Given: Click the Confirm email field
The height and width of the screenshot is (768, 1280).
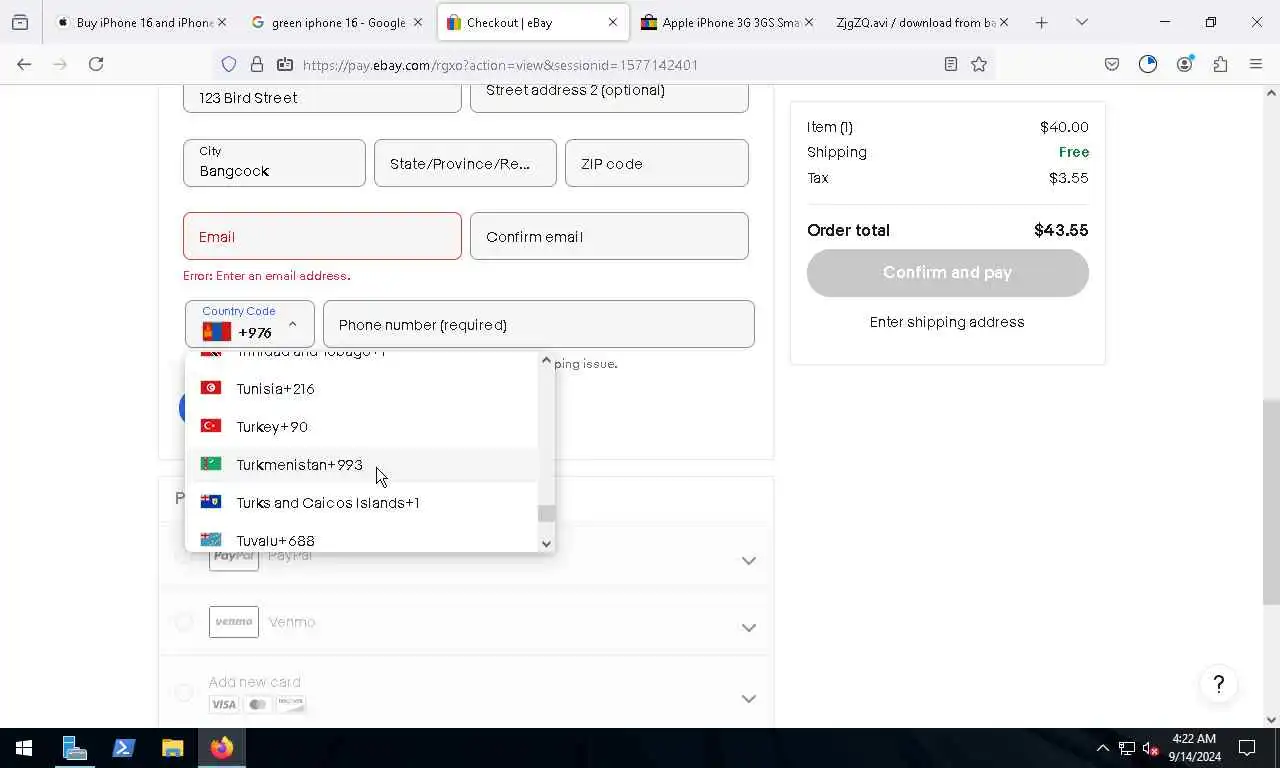Looking at the screenshot, I should [609, 236].
